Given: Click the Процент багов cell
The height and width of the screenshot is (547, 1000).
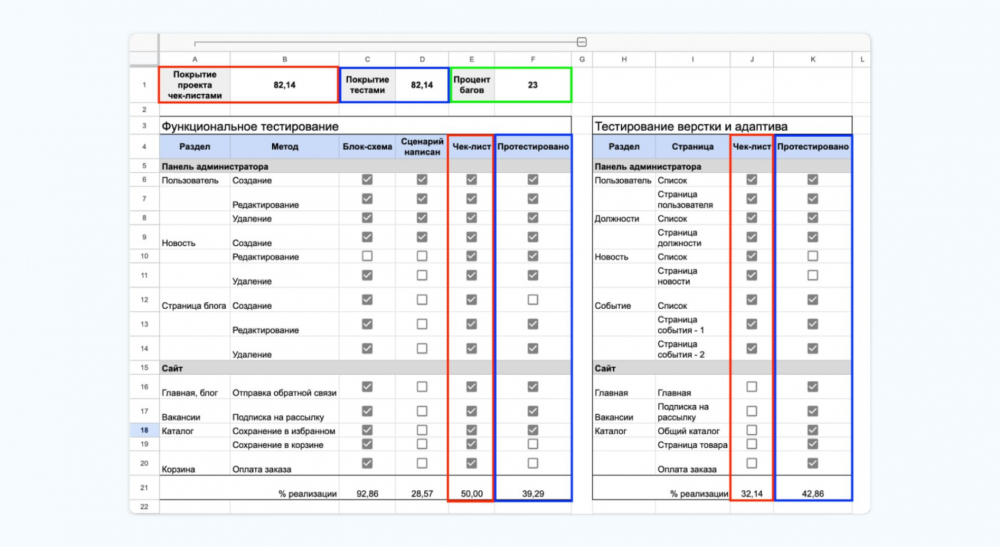Looking at the screenshot, I should point(472,85).
